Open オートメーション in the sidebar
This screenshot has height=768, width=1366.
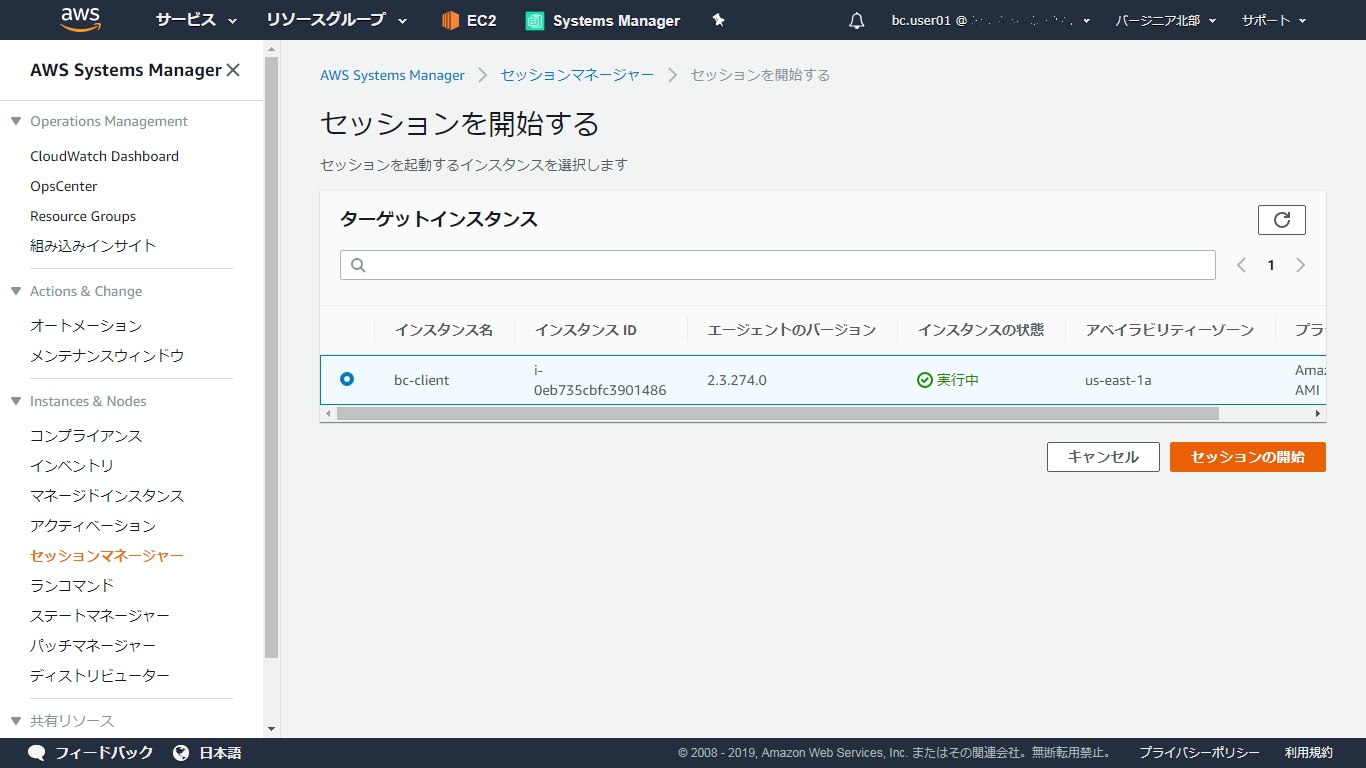pos(86,326)
